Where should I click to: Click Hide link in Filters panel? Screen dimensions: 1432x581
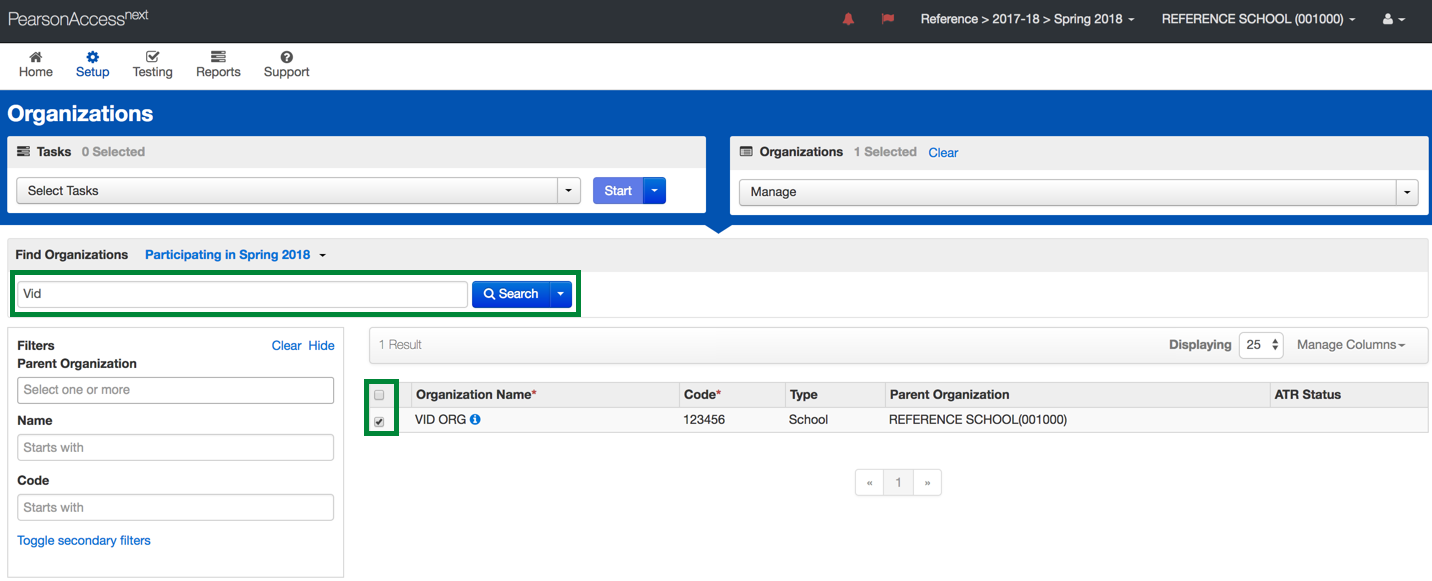point(321,346)
